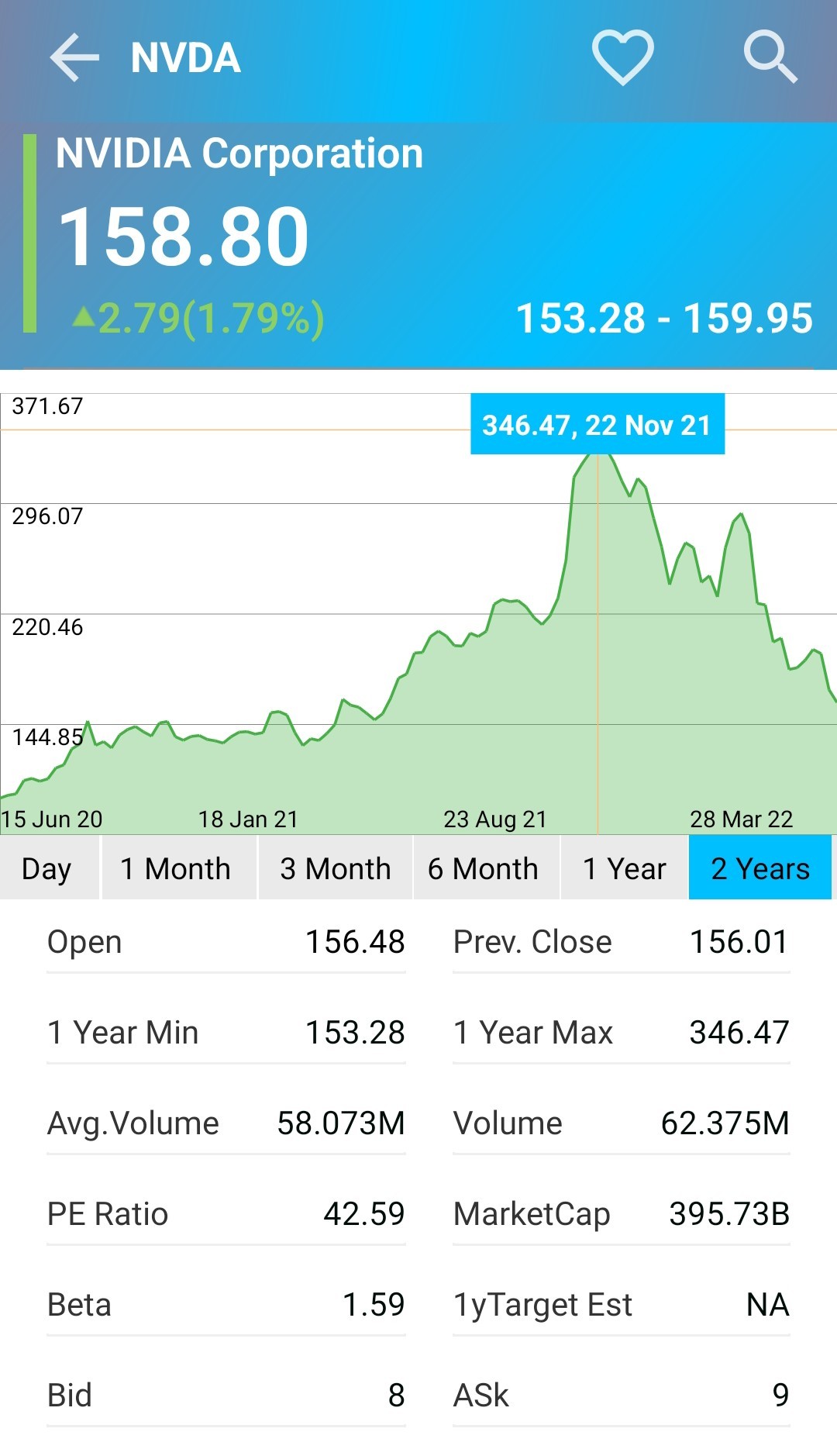Tap the back arrow icon

pos(74,57)
